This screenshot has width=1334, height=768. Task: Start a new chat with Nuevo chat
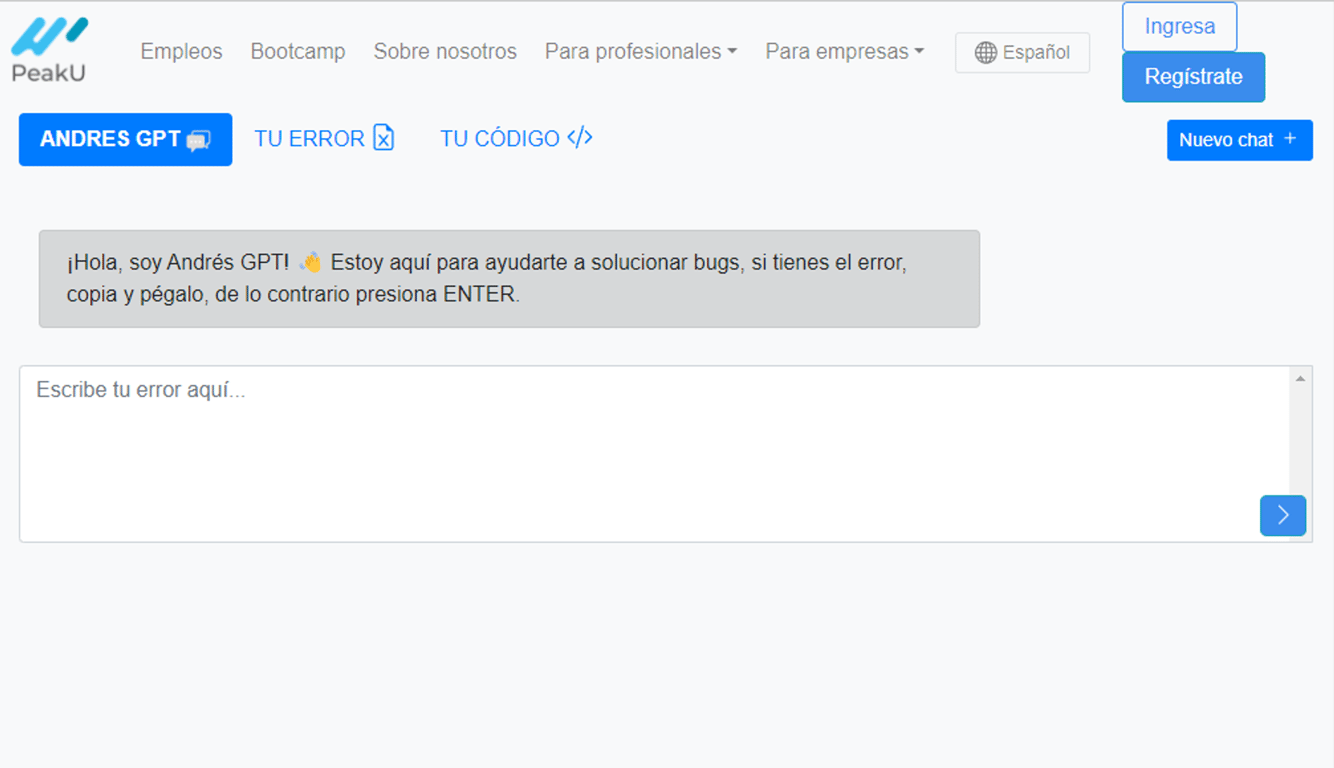[1240, 140]
